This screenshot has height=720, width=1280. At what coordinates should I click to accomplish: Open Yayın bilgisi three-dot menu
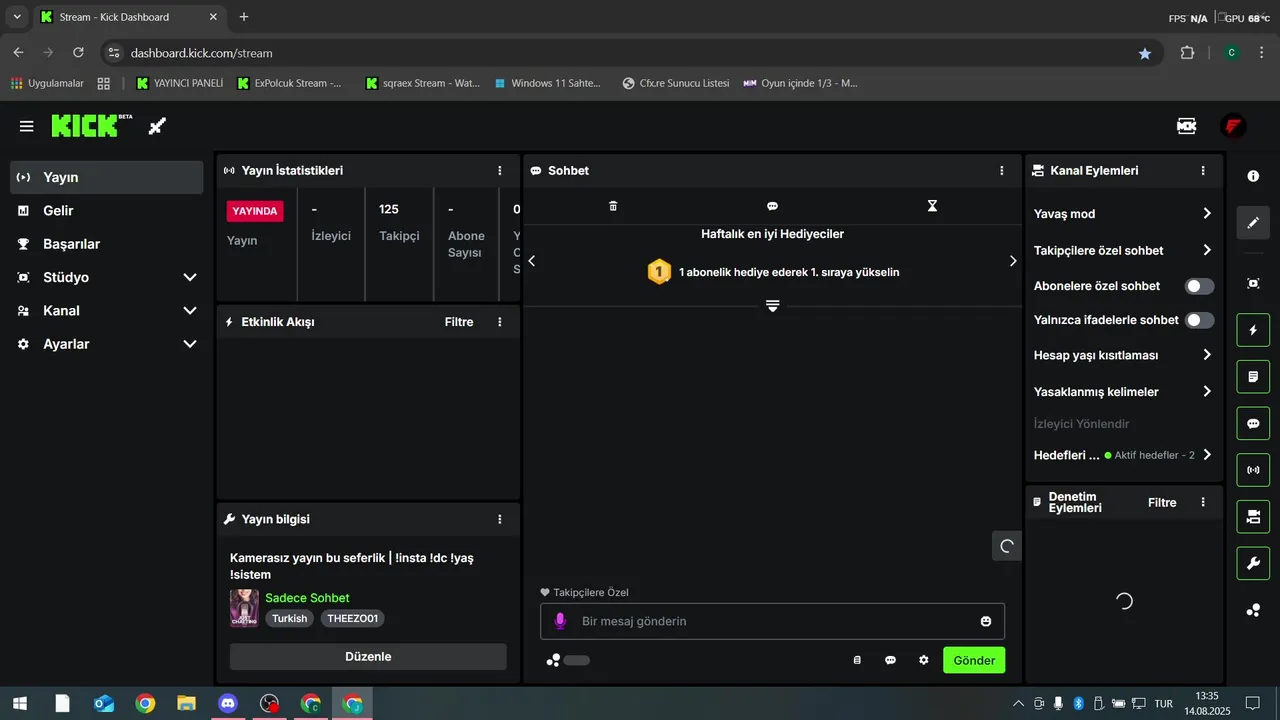pos(500,519)
